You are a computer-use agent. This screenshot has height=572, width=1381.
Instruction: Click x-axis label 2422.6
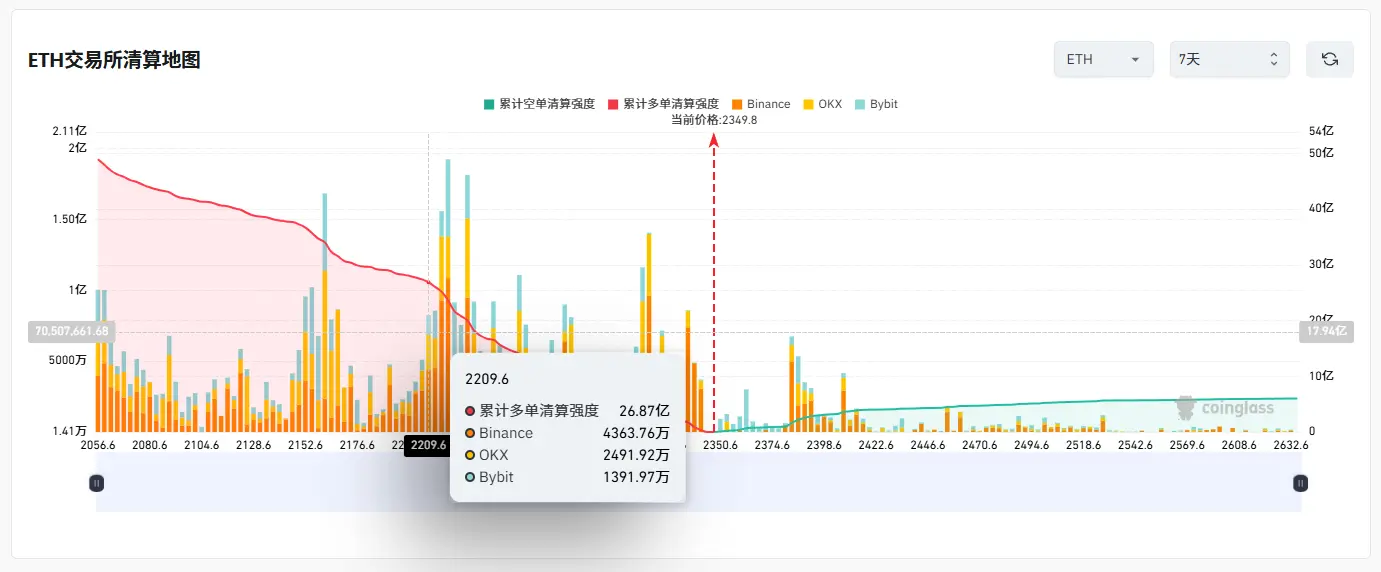click(876, 446)
